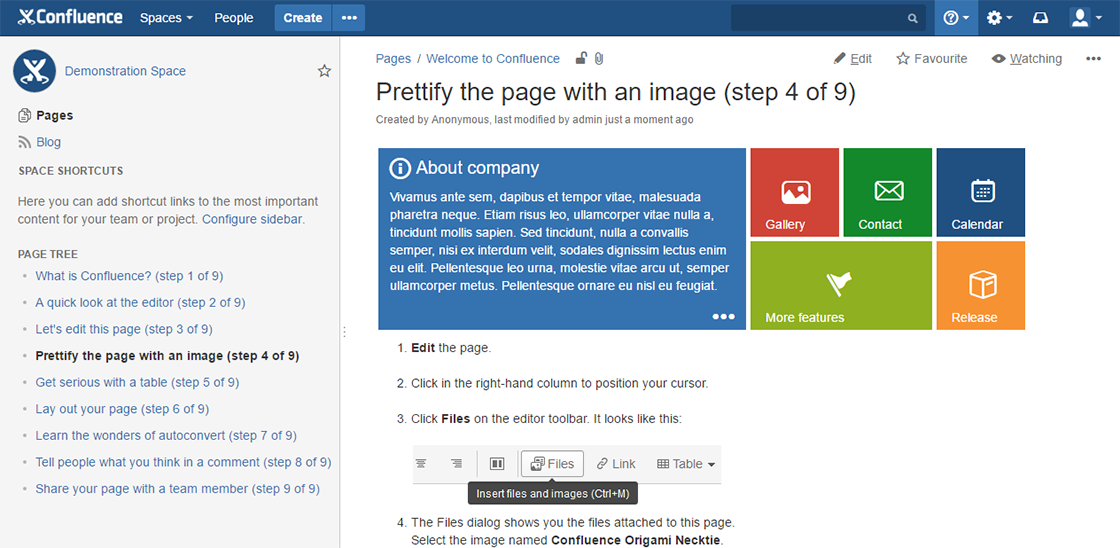Image resolution: width=1120 pixels, height=548 pixels.
Task: Click the page title heading
Action: (615, 92)
